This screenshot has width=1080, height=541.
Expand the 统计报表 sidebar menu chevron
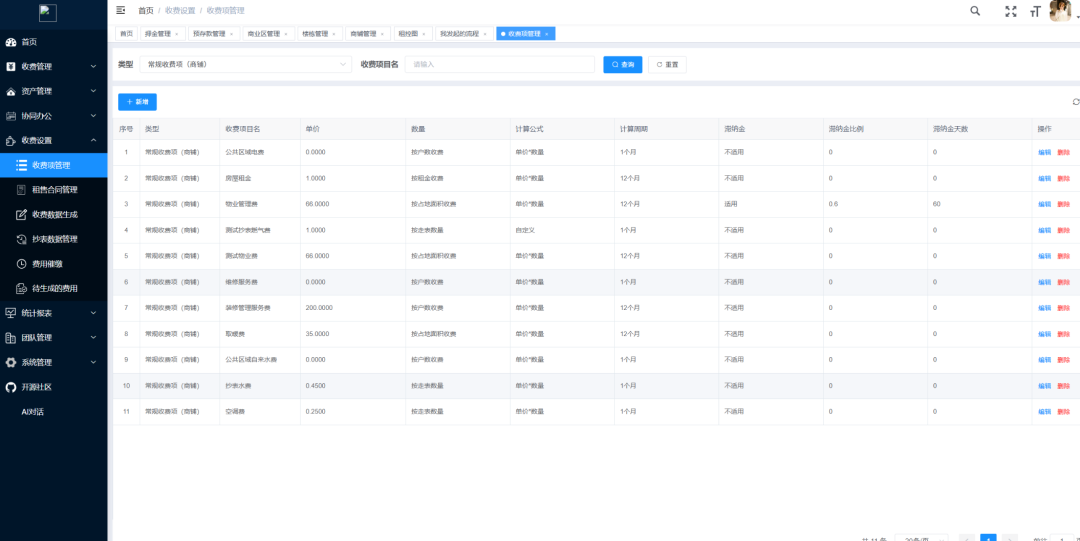coord(94,313)
